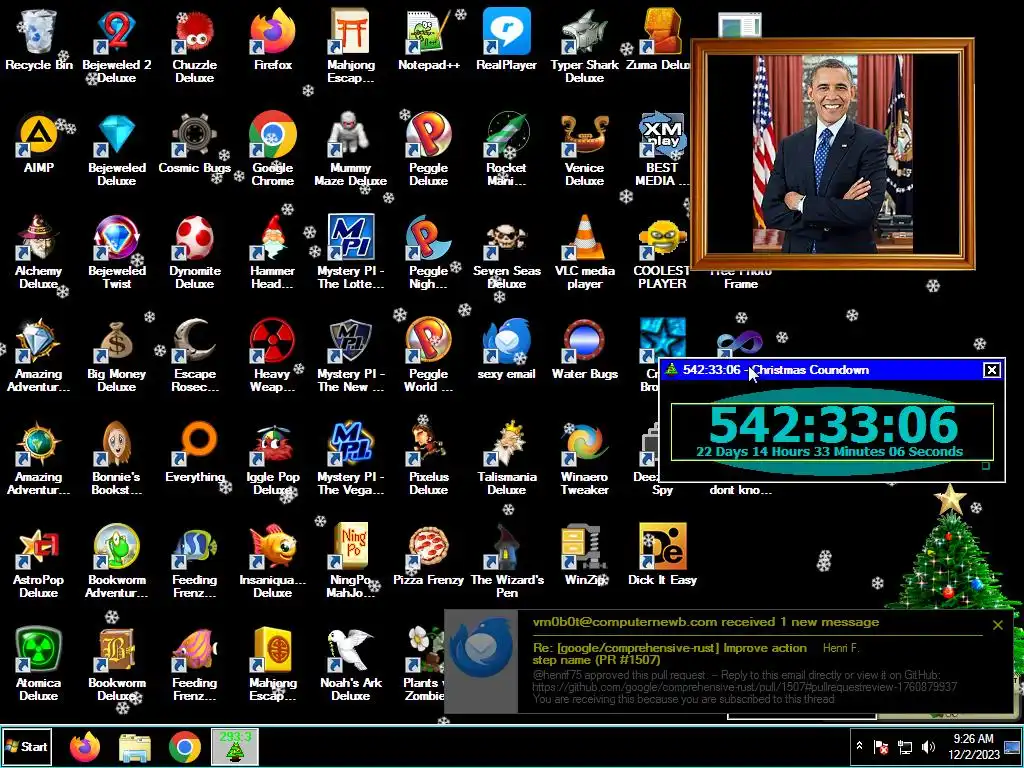
Task: Select Google Chrome desktop shortcut
Action: point(272,148)
